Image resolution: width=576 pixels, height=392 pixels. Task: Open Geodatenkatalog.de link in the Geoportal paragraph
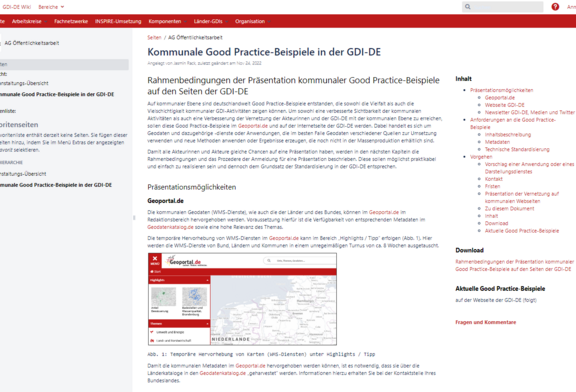point(170,227)
